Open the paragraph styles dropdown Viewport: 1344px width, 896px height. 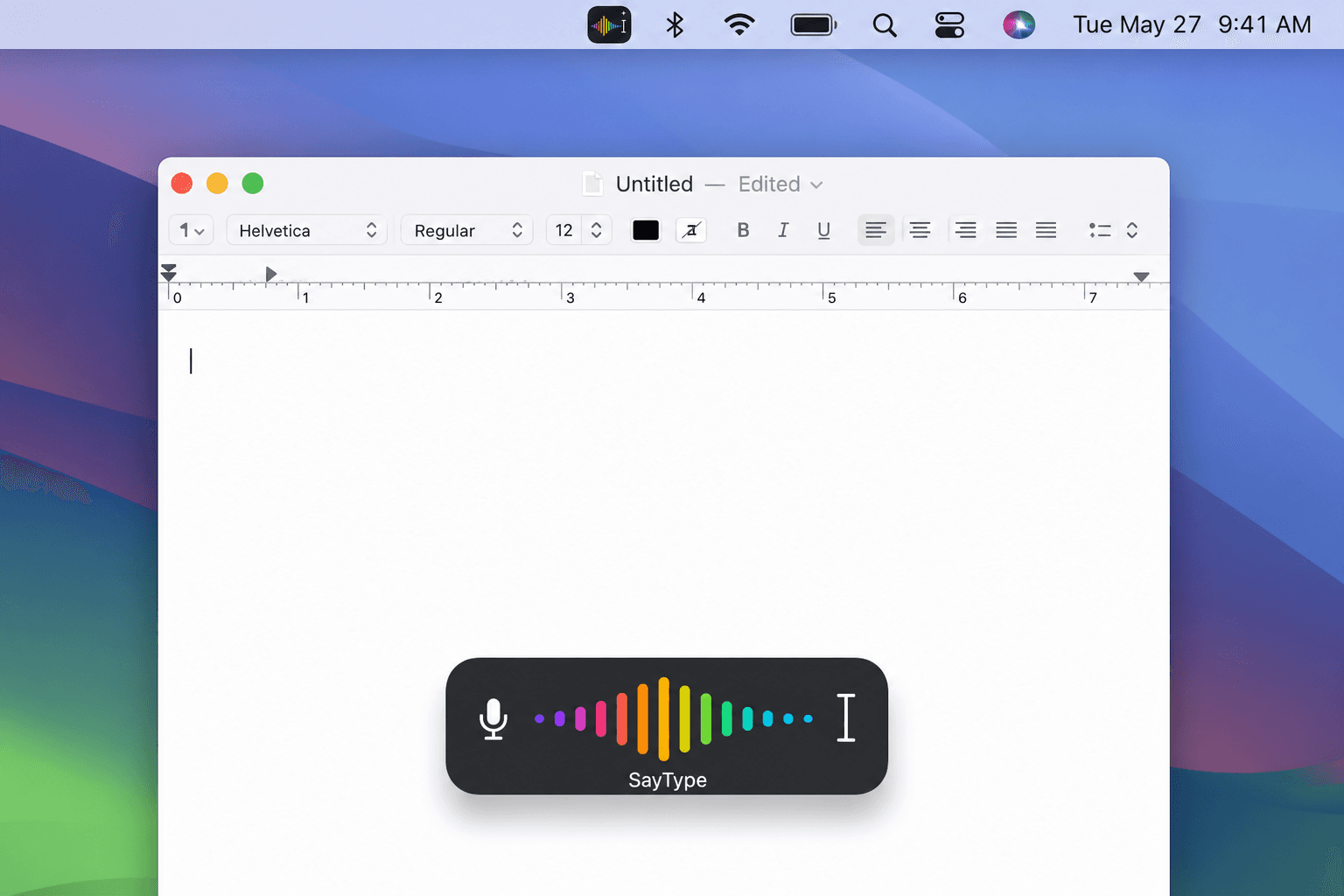pos(191,230)
